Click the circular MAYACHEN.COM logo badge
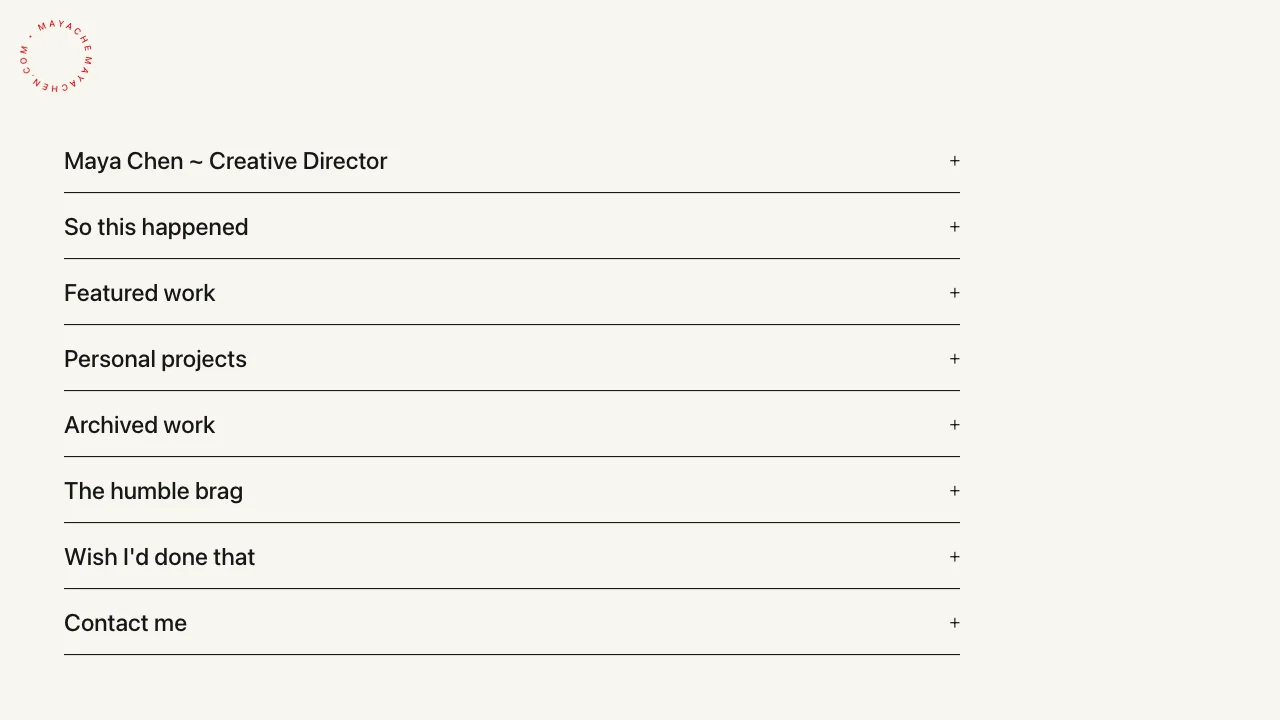 click(56, 55)
